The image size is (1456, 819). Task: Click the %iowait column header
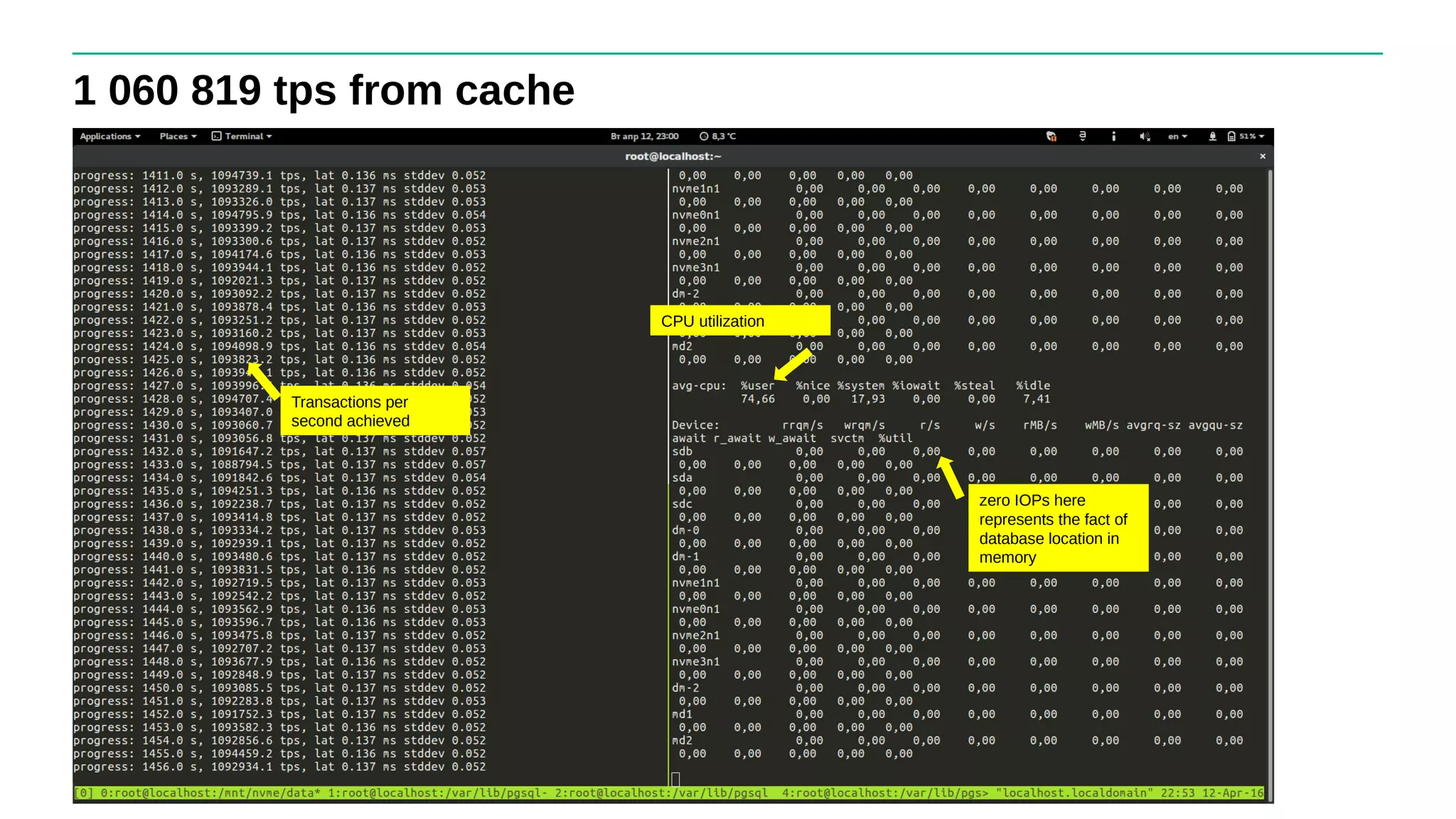[916, 386]
